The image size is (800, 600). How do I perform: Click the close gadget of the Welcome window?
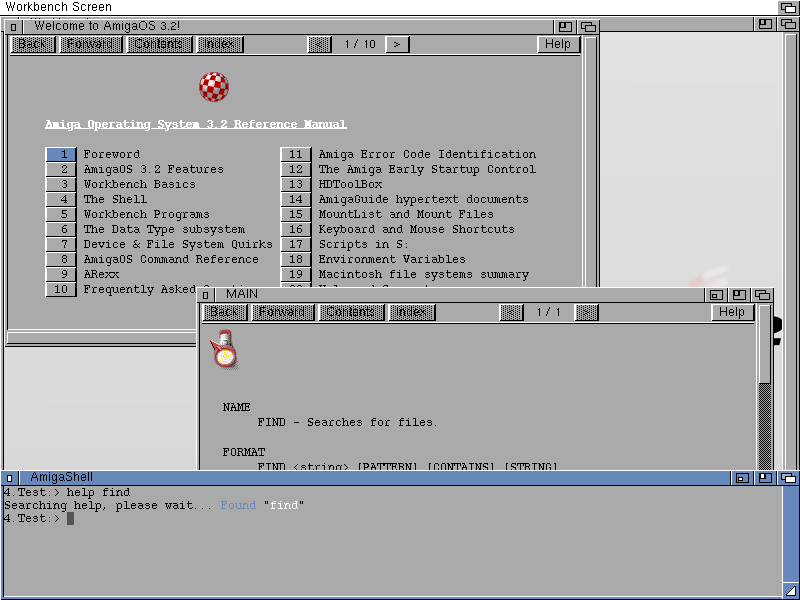click(x=14, y=27)
